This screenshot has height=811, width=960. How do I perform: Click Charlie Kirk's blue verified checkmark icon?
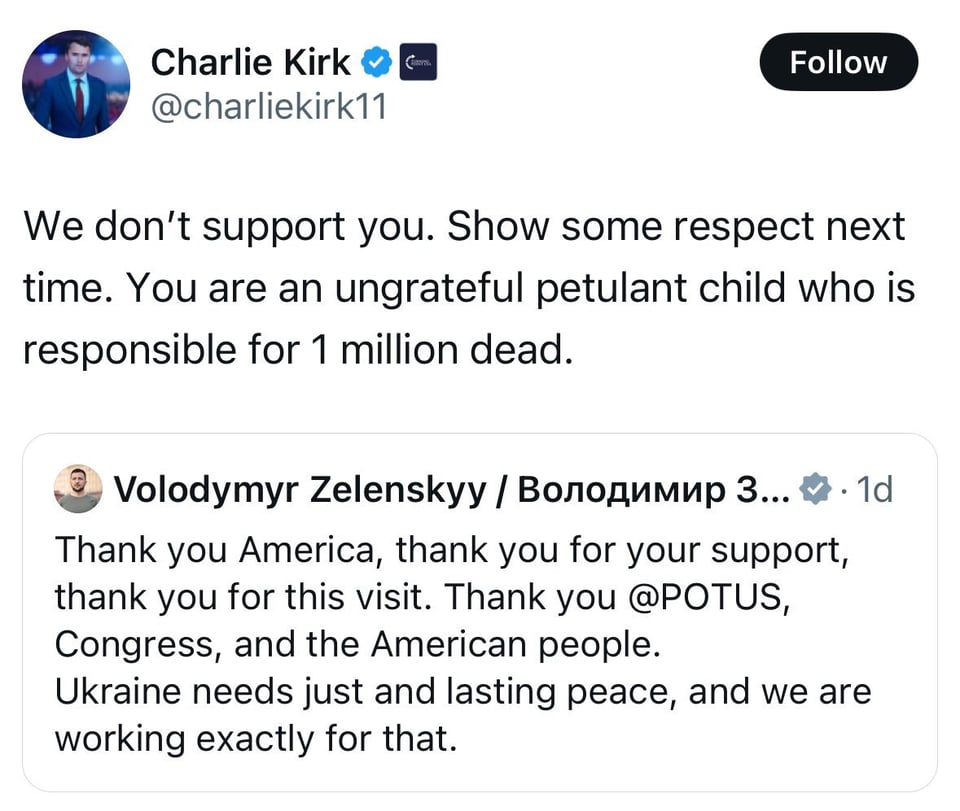pos(375,61)
